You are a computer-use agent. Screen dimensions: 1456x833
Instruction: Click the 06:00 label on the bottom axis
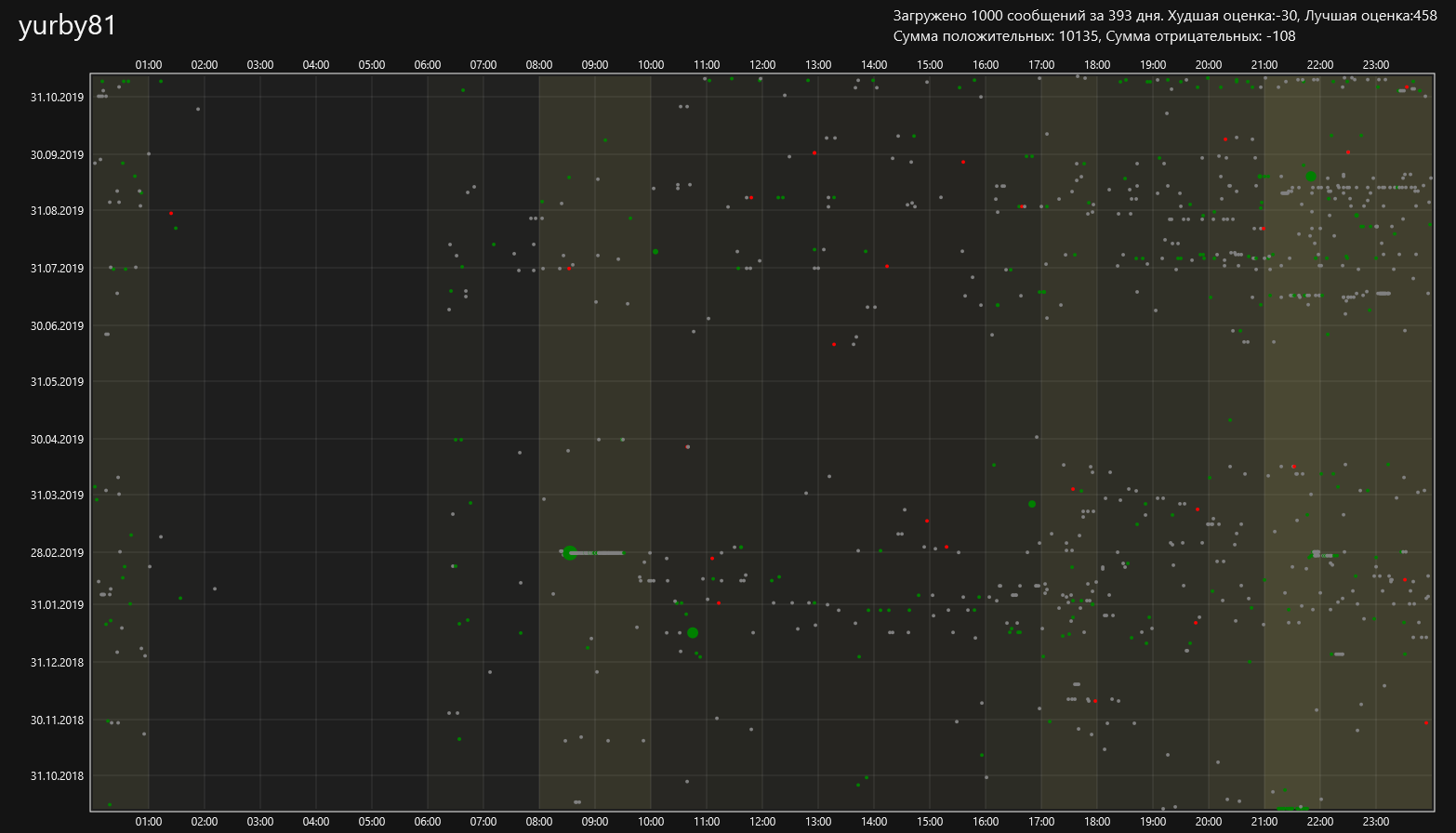[x=428, y=822]
